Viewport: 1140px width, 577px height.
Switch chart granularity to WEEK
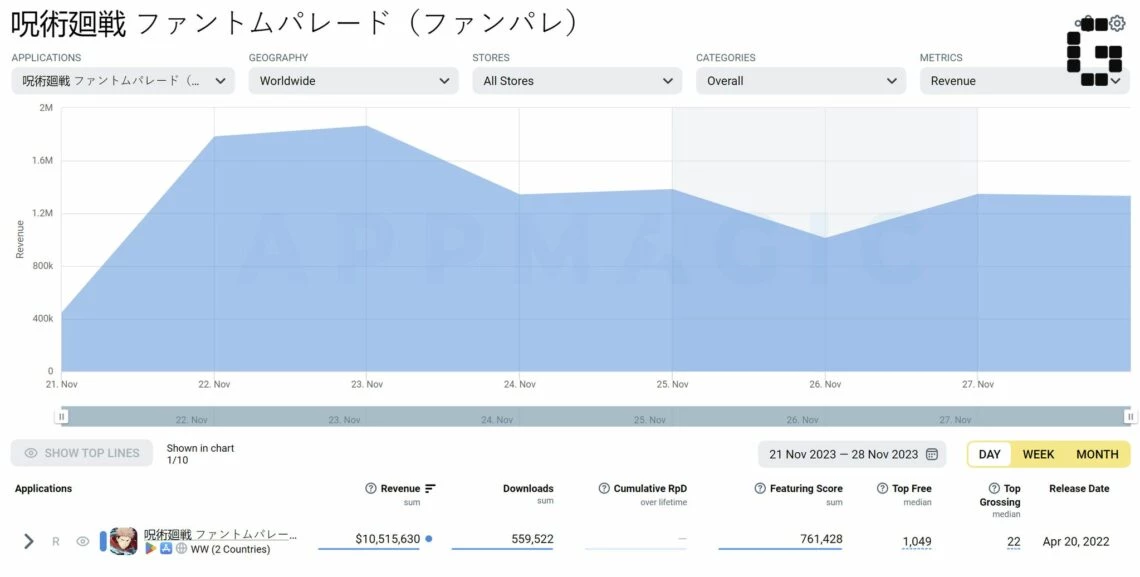[1038, 454]
